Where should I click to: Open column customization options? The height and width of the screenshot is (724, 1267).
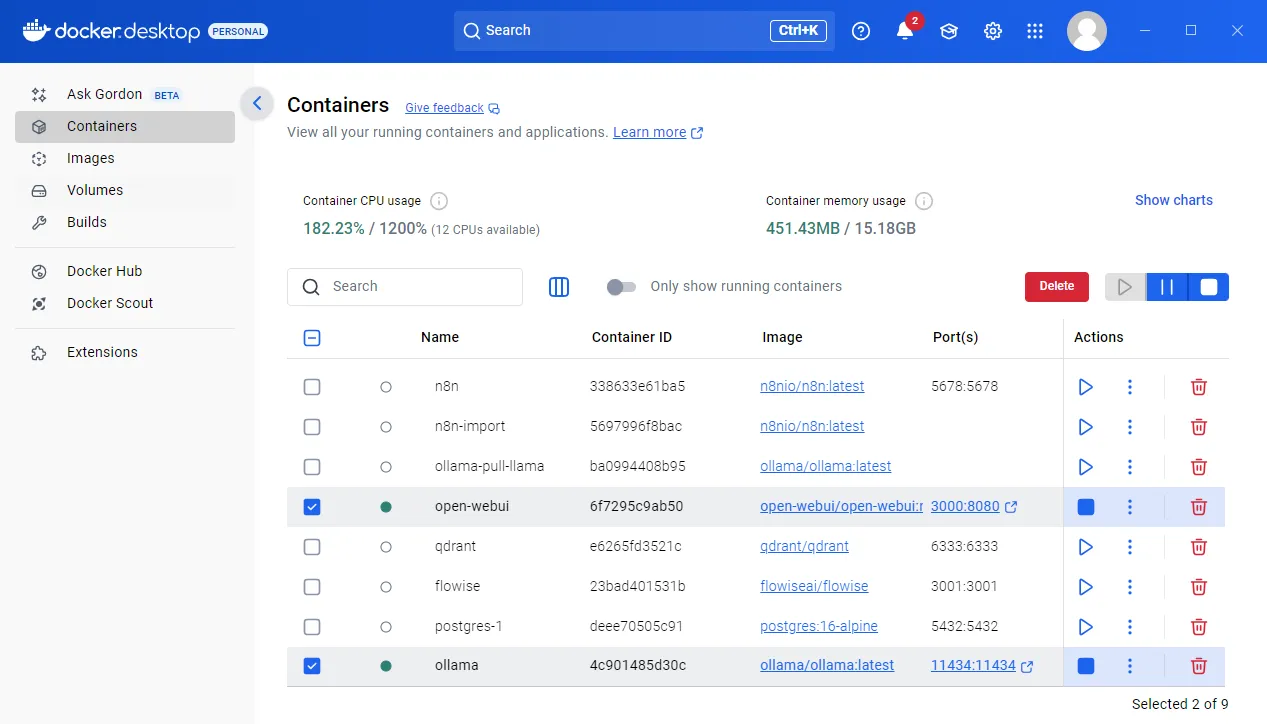(559, 287)
